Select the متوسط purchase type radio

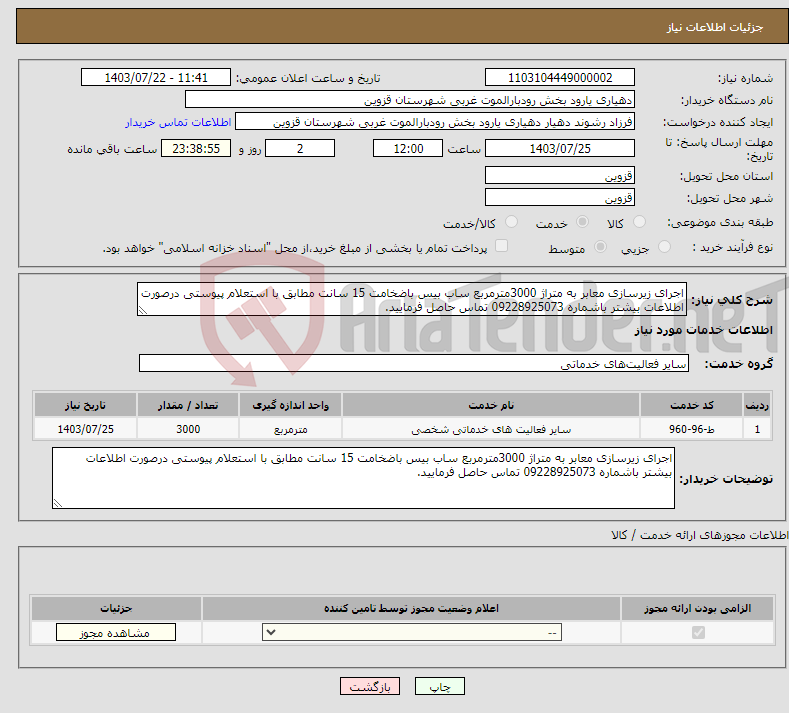(x=600, y=247)
